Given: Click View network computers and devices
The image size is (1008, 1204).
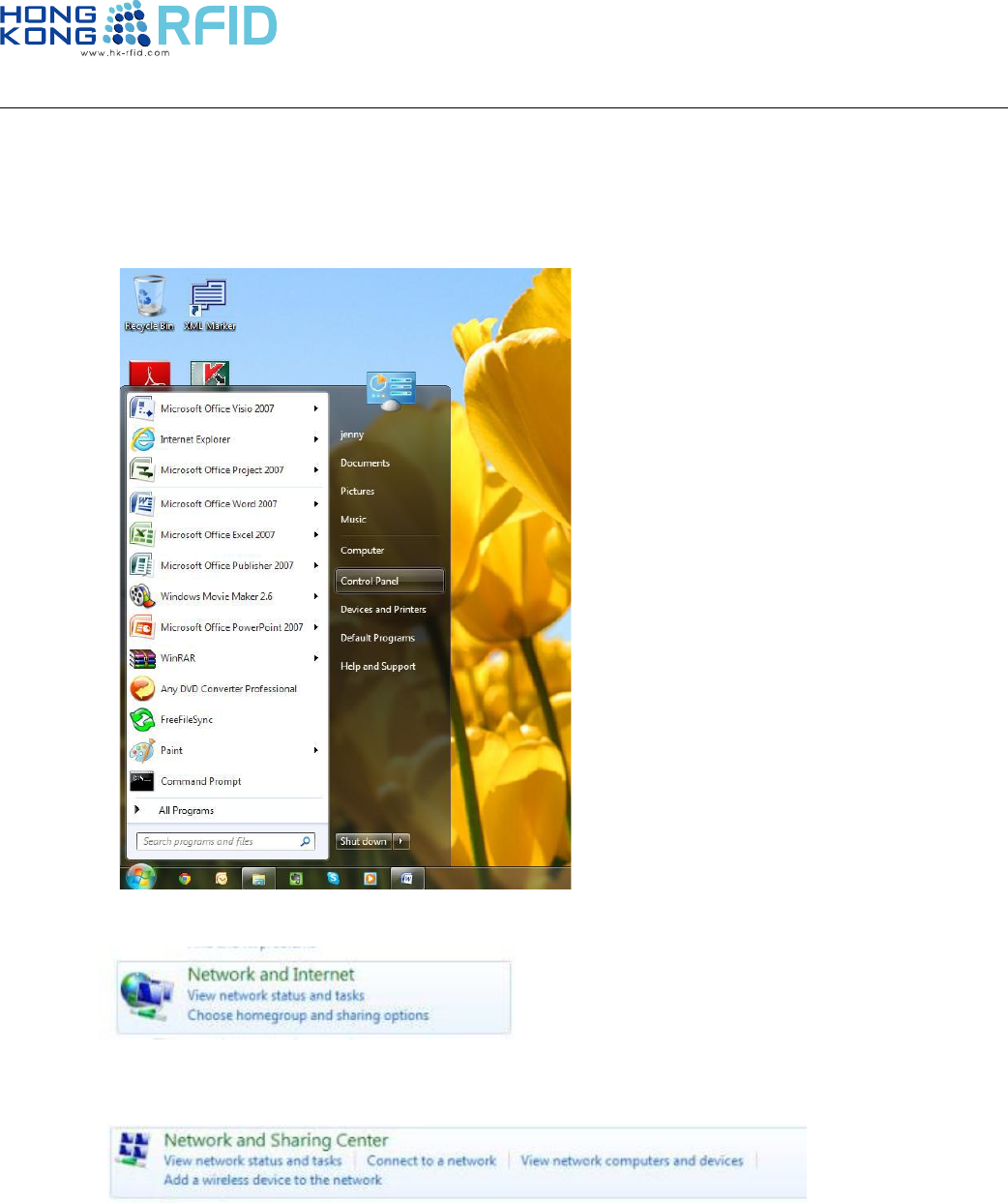Looking at the screenshot, I should point(633,1160).
